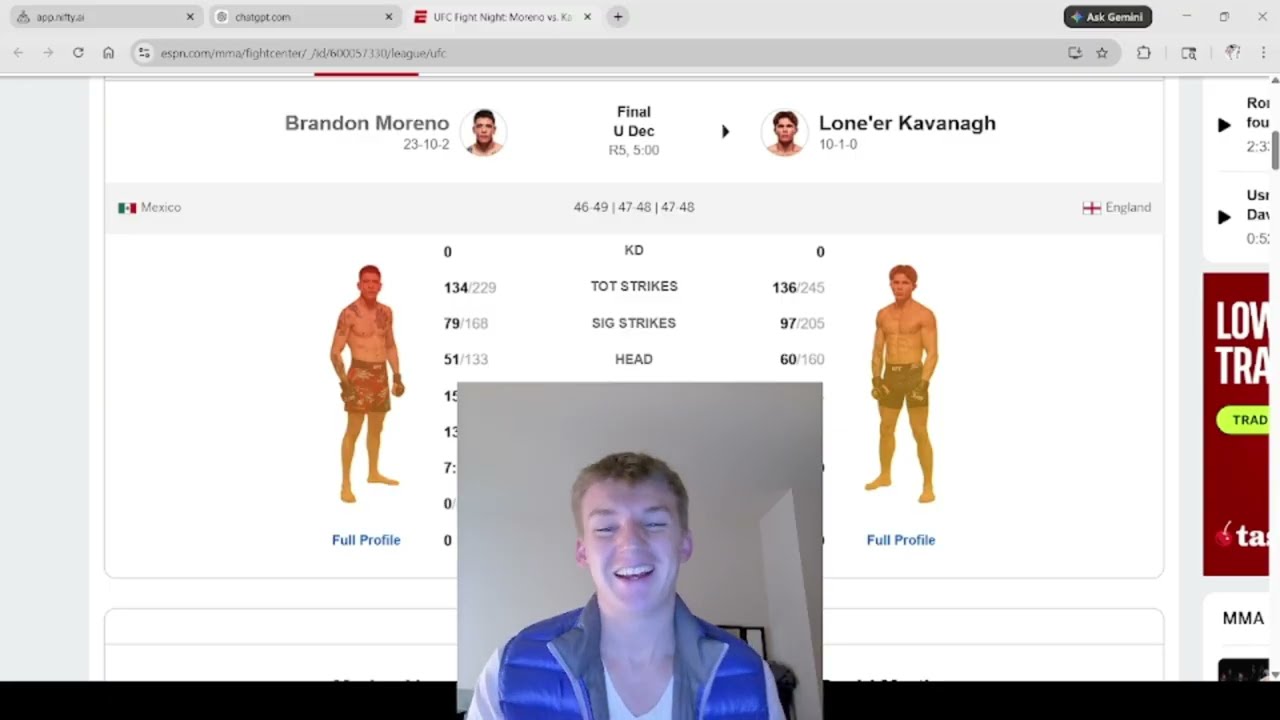1280x720 pixels.
Task: Click Brandon Moreno's full-body fighter image
Action: [367, 384]
